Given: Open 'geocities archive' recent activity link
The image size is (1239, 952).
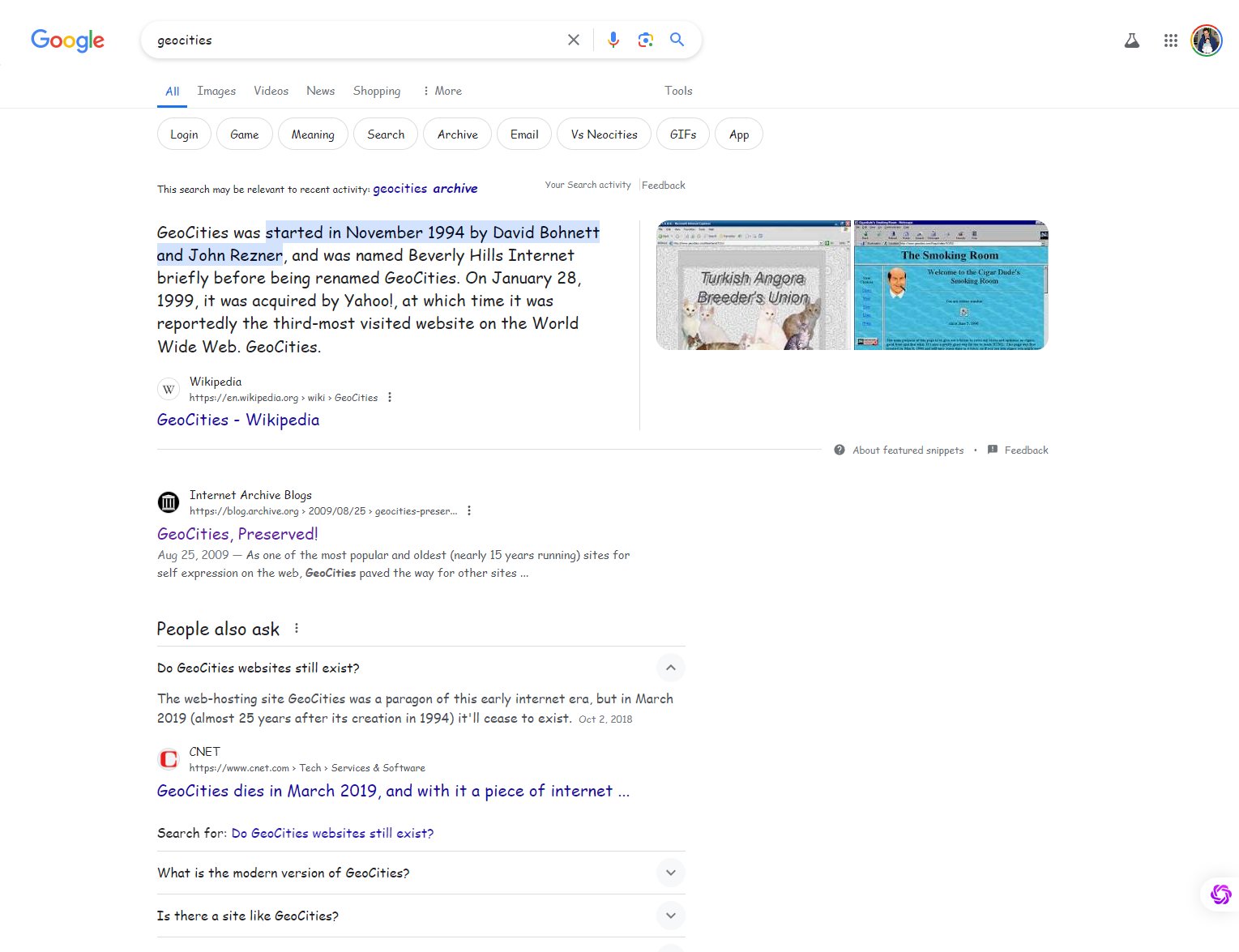Looking at the screenshot, I should (425, 189).
